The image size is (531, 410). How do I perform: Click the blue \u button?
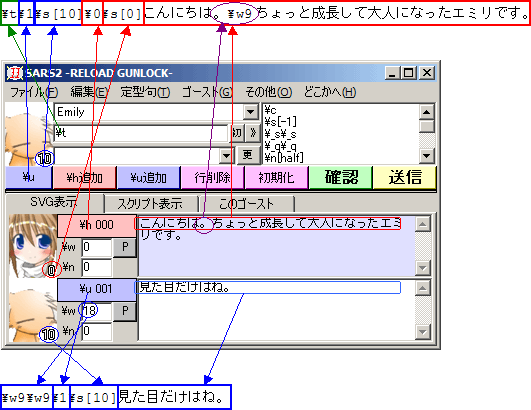click(29, 177)
